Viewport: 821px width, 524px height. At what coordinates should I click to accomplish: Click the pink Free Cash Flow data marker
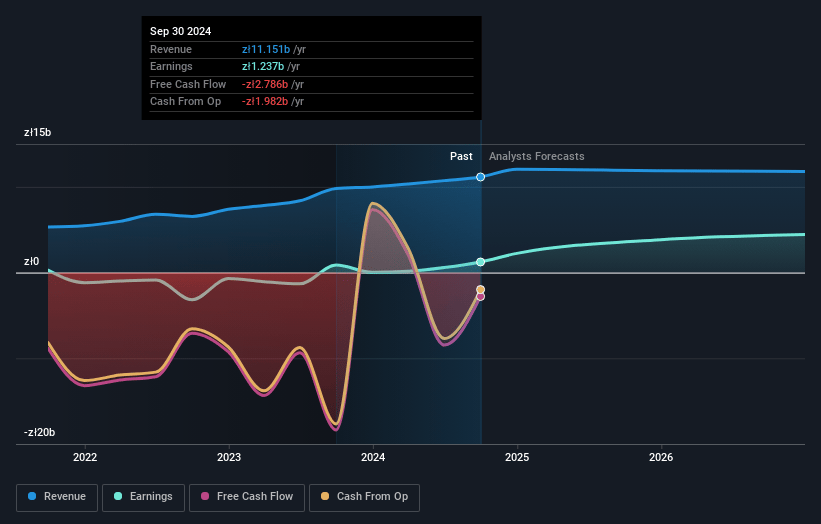(x=480, y=297)
